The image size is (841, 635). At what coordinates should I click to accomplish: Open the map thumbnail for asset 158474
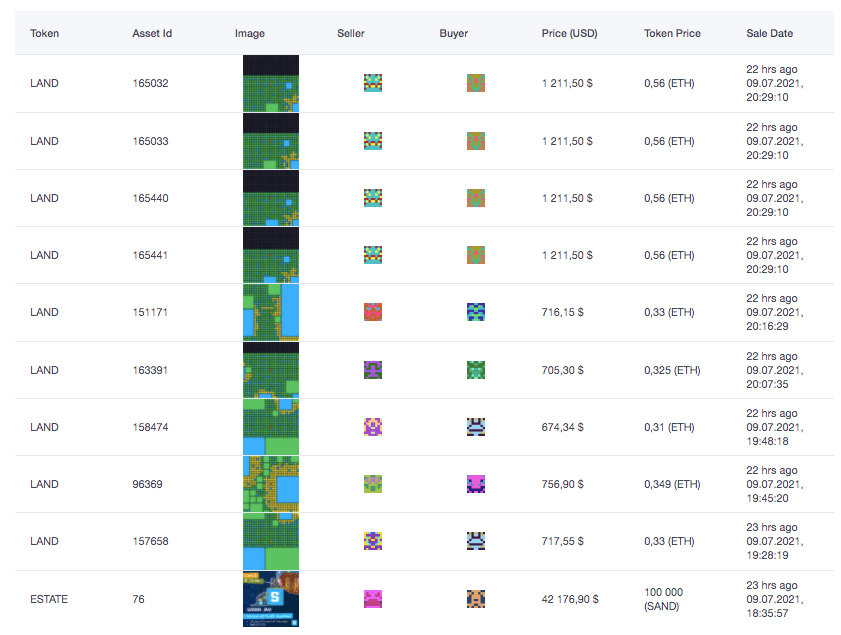270,427
